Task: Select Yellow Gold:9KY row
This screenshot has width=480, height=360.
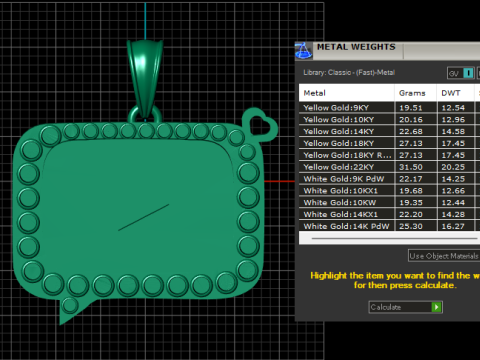Action: point(389,108)
